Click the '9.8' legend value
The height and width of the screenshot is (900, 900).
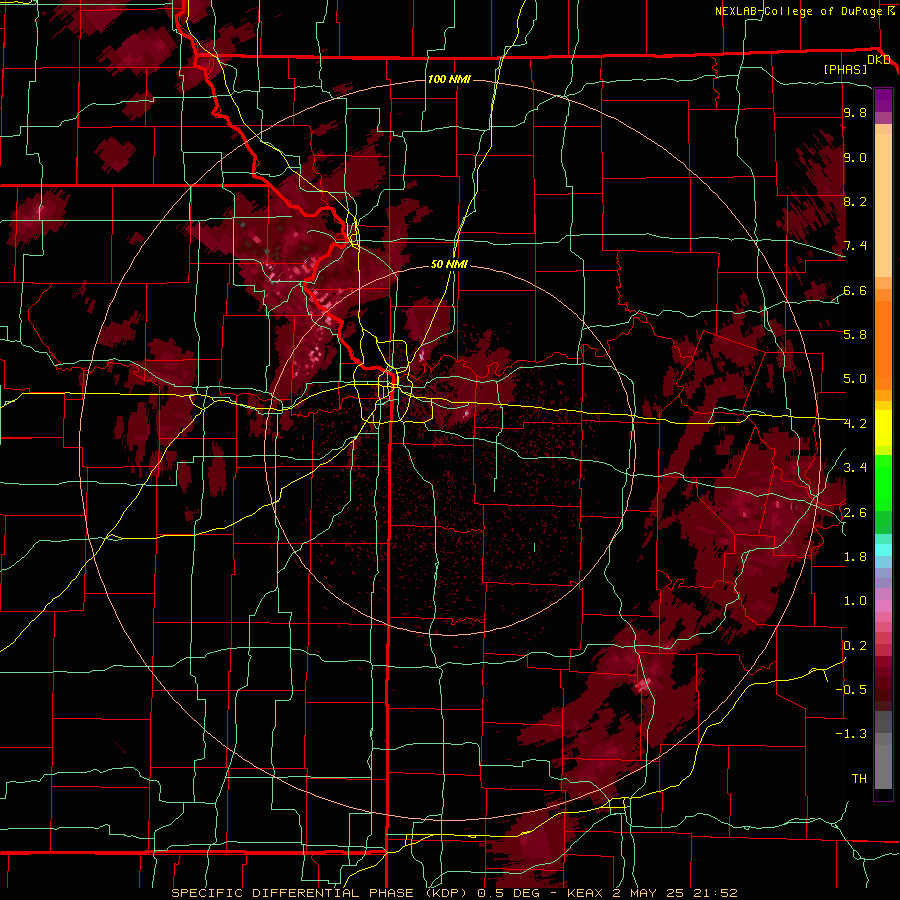click(855, 112)
